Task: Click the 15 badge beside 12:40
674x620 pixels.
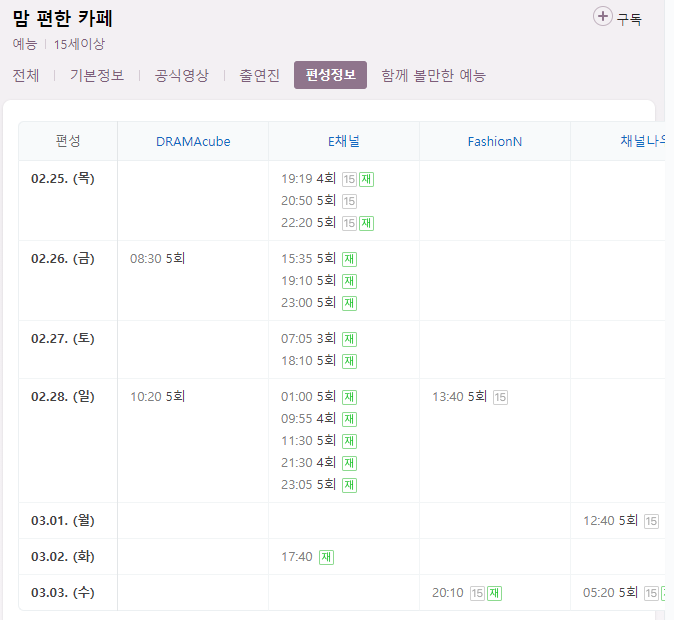Action: click(651, 521)
